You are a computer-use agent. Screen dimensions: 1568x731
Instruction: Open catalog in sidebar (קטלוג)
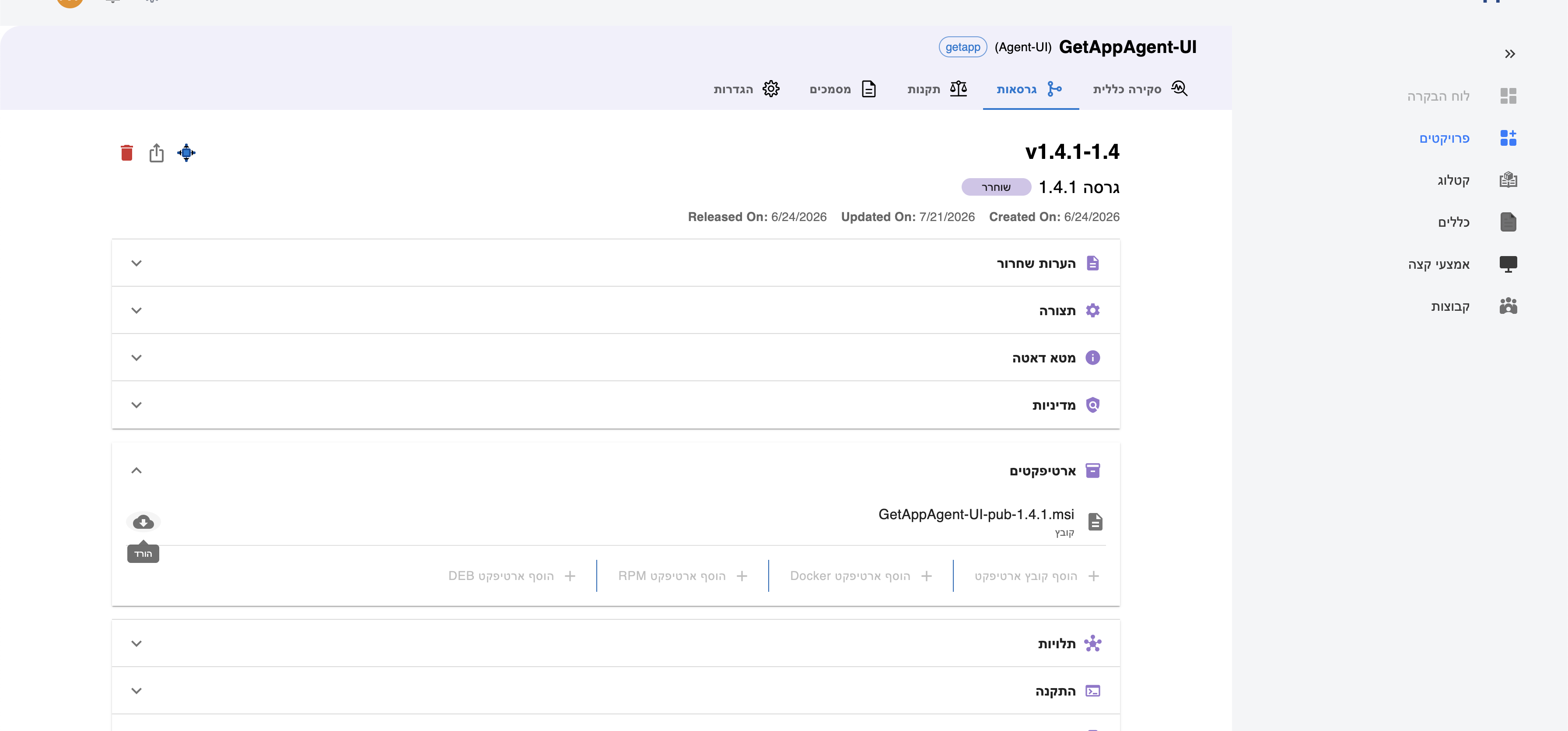1453,180
